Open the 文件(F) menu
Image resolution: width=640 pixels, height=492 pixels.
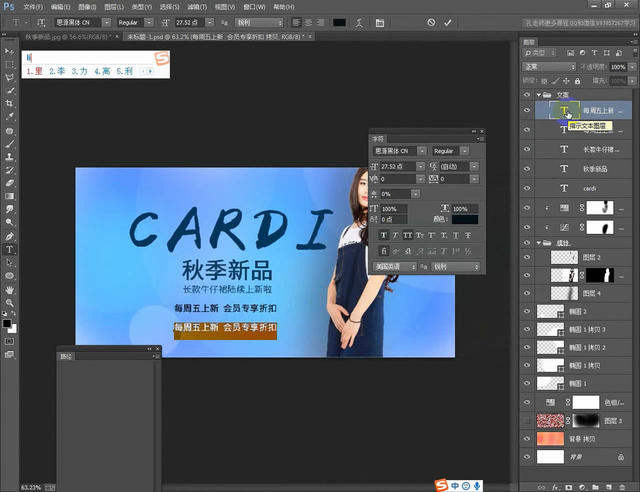coord(33,7)
